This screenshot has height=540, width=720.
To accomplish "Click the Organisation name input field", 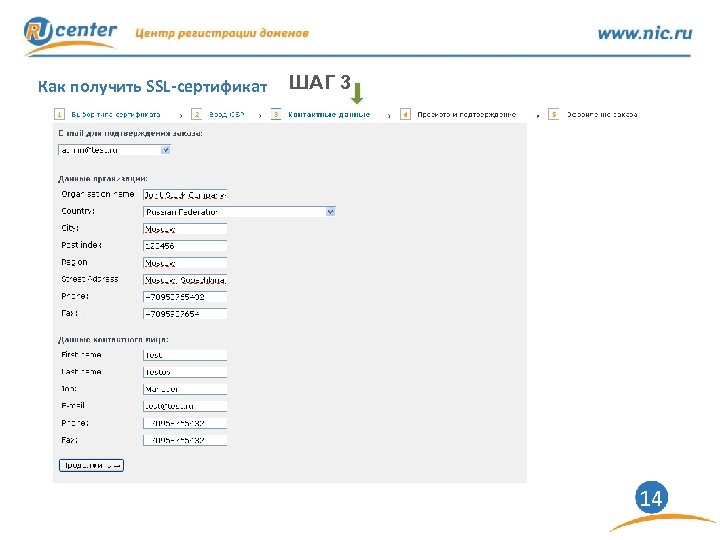I will (185, 195).
